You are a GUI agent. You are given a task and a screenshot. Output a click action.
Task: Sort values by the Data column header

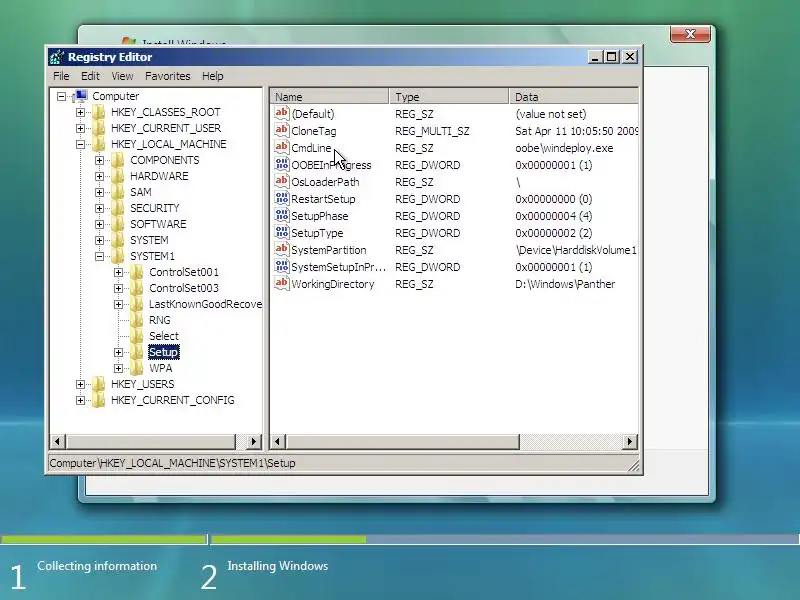click(573, 96)
